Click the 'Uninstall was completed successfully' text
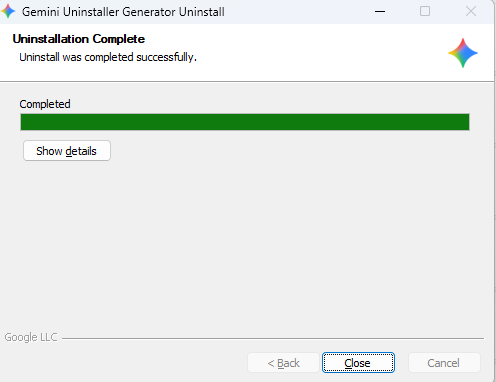Screen dimensions: 496x382 pyautogui.click(x=108, y=57)
